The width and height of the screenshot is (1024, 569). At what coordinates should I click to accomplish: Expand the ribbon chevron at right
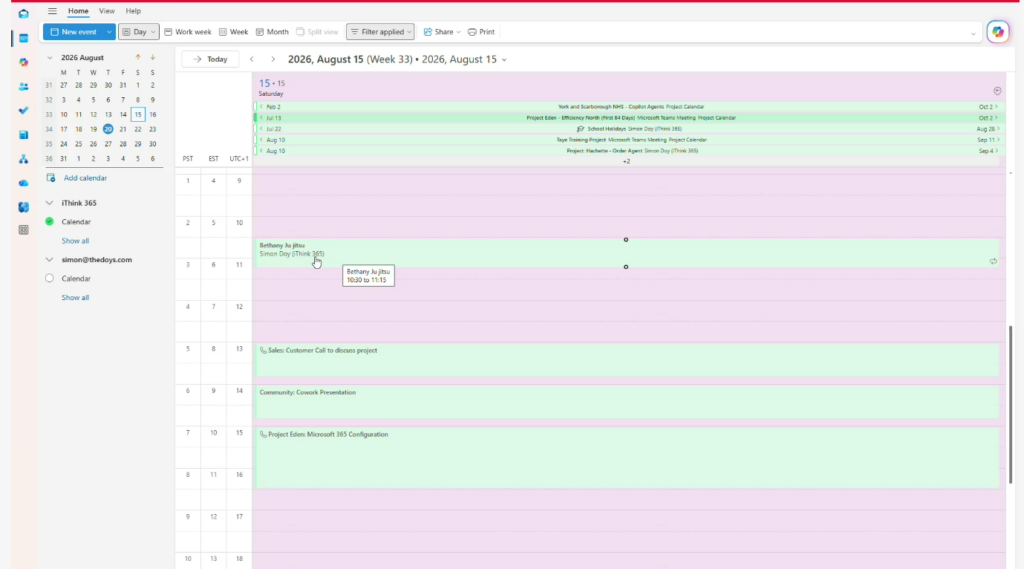point(973,33)
